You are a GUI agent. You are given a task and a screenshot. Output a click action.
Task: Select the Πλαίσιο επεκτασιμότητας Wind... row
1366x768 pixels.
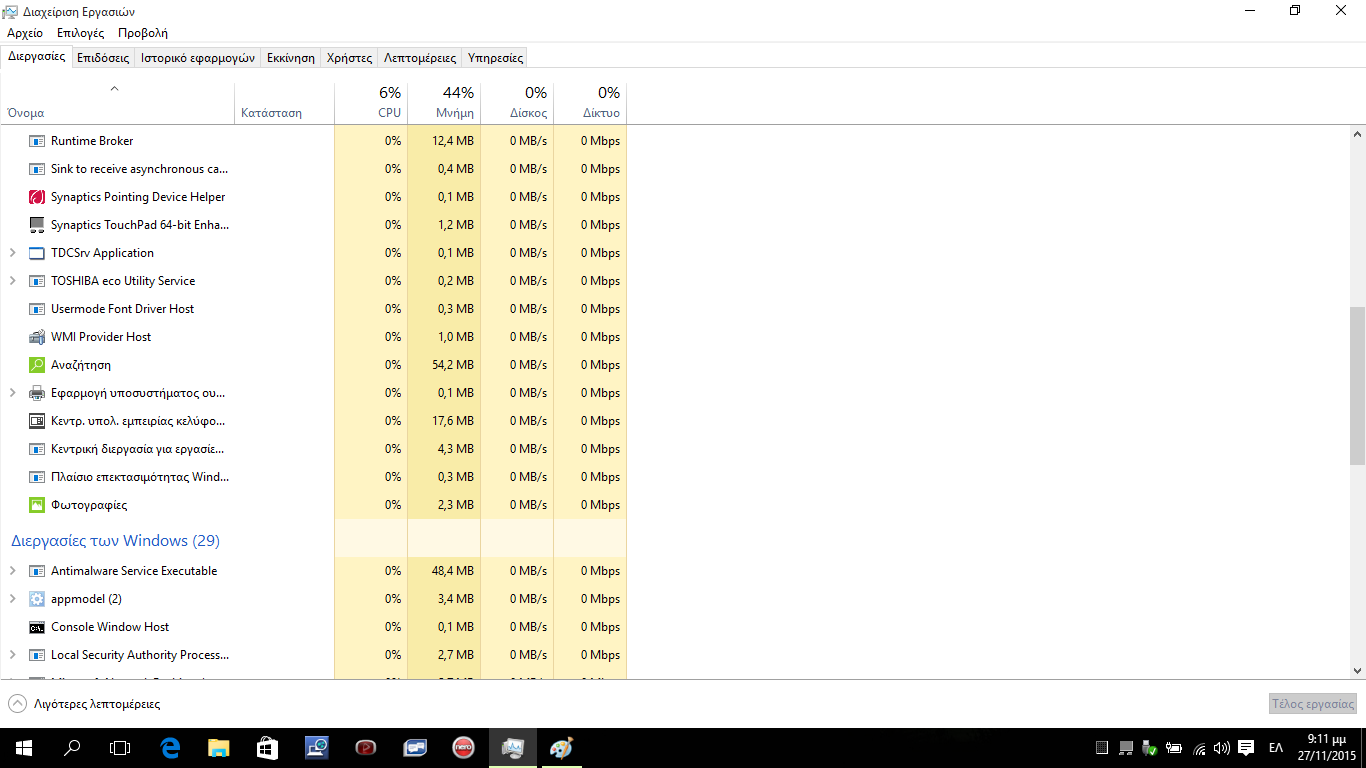pos(313,477)
